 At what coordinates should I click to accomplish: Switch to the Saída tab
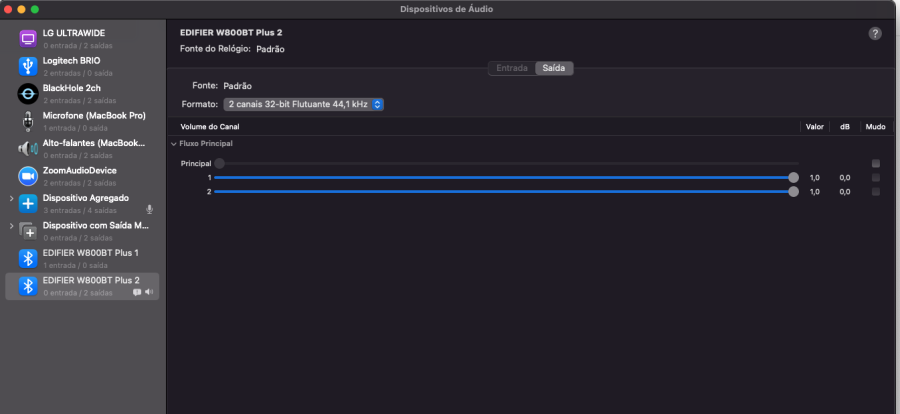554,68
